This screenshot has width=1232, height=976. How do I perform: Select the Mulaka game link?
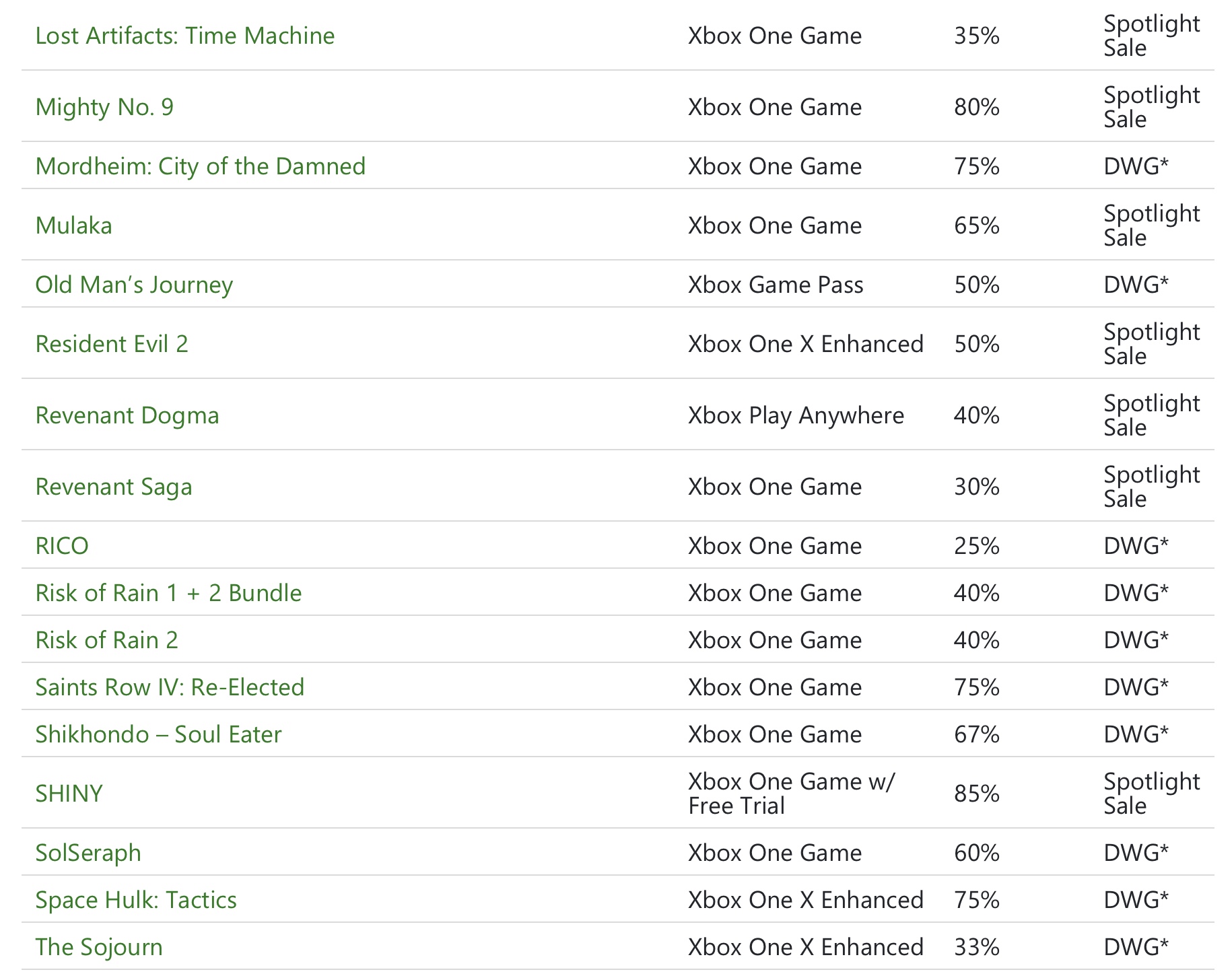(73, 225)
